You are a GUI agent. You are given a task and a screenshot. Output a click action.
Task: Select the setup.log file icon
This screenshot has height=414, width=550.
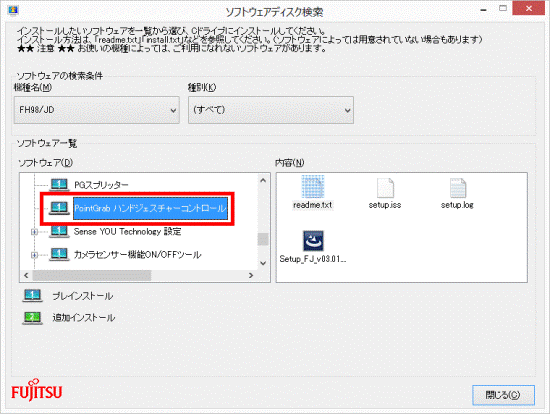click(458, 188)
